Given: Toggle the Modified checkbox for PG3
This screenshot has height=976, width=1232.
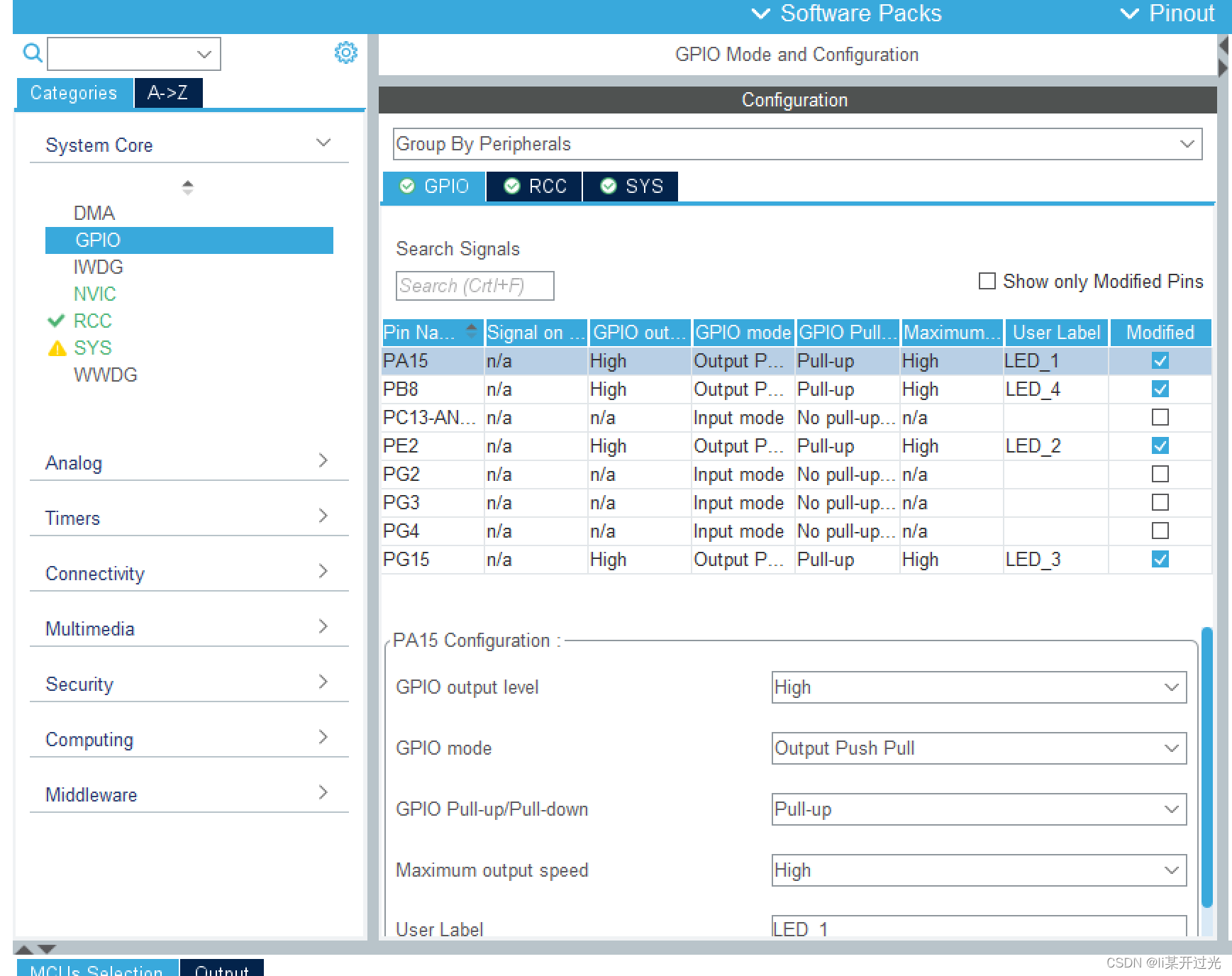Looking at the screenshot, I should (1160, 502).
